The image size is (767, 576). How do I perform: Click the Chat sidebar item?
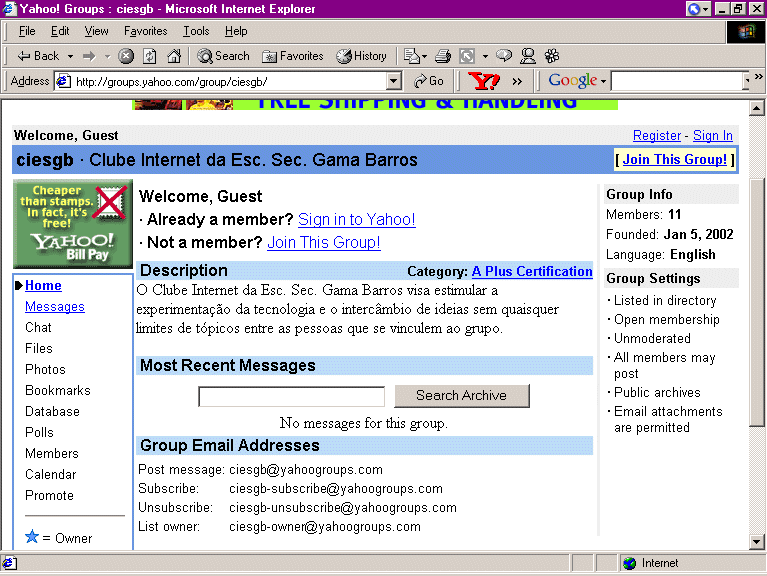tap(38, 328)
